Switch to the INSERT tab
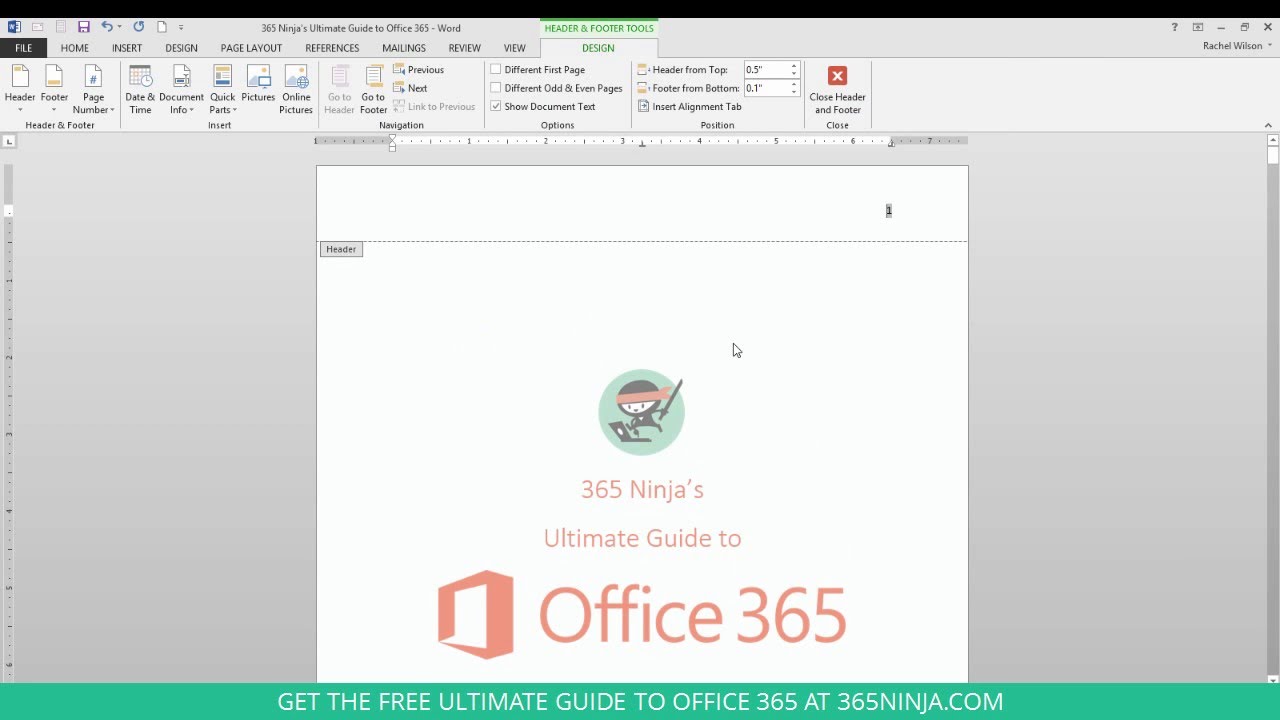Viewport: 1280px width, 720px height. (127, 48)
